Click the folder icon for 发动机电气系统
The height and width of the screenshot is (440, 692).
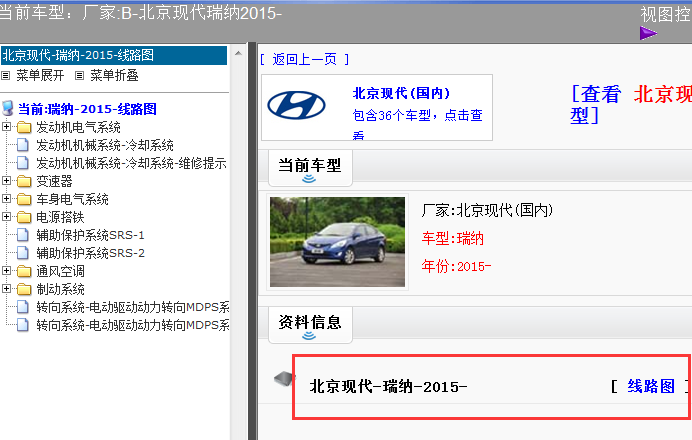(24, 128)
